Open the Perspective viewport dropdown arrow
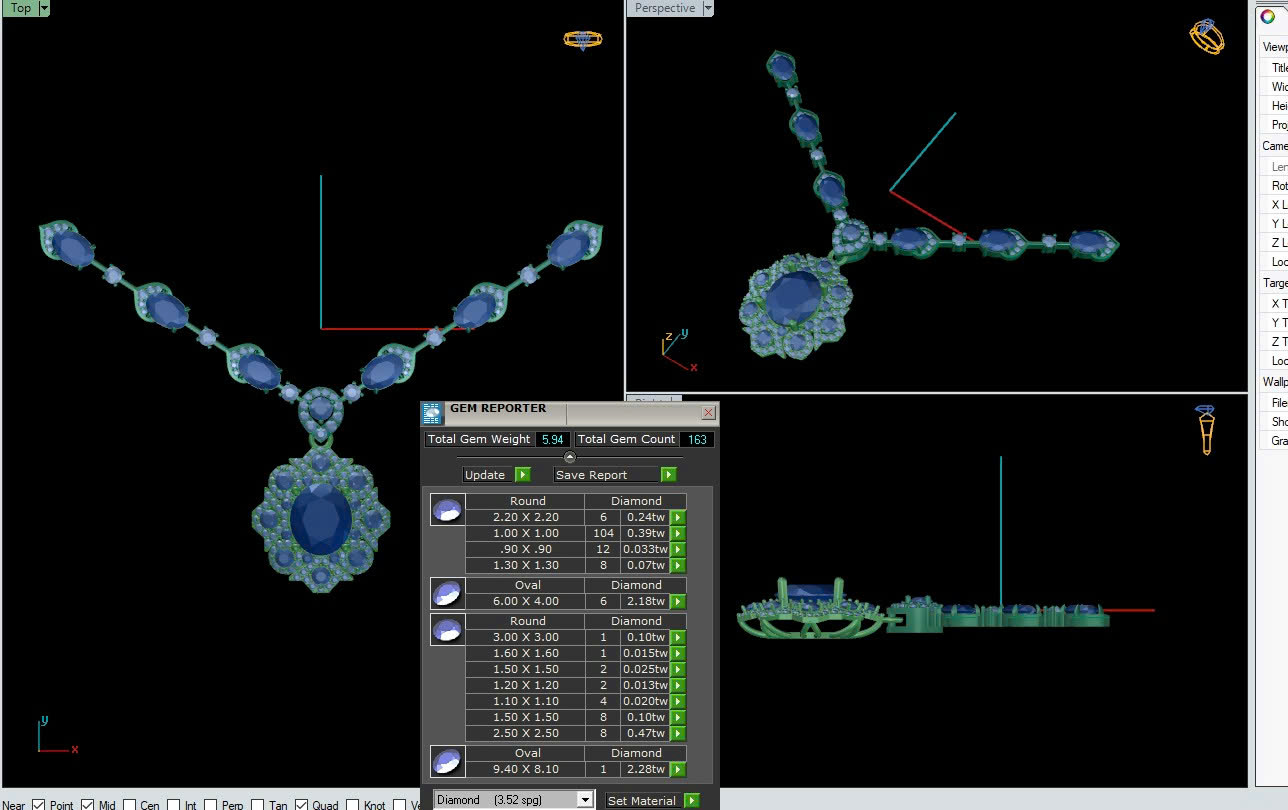This screenshot has width=1288, height=810. tap(708, 8)
